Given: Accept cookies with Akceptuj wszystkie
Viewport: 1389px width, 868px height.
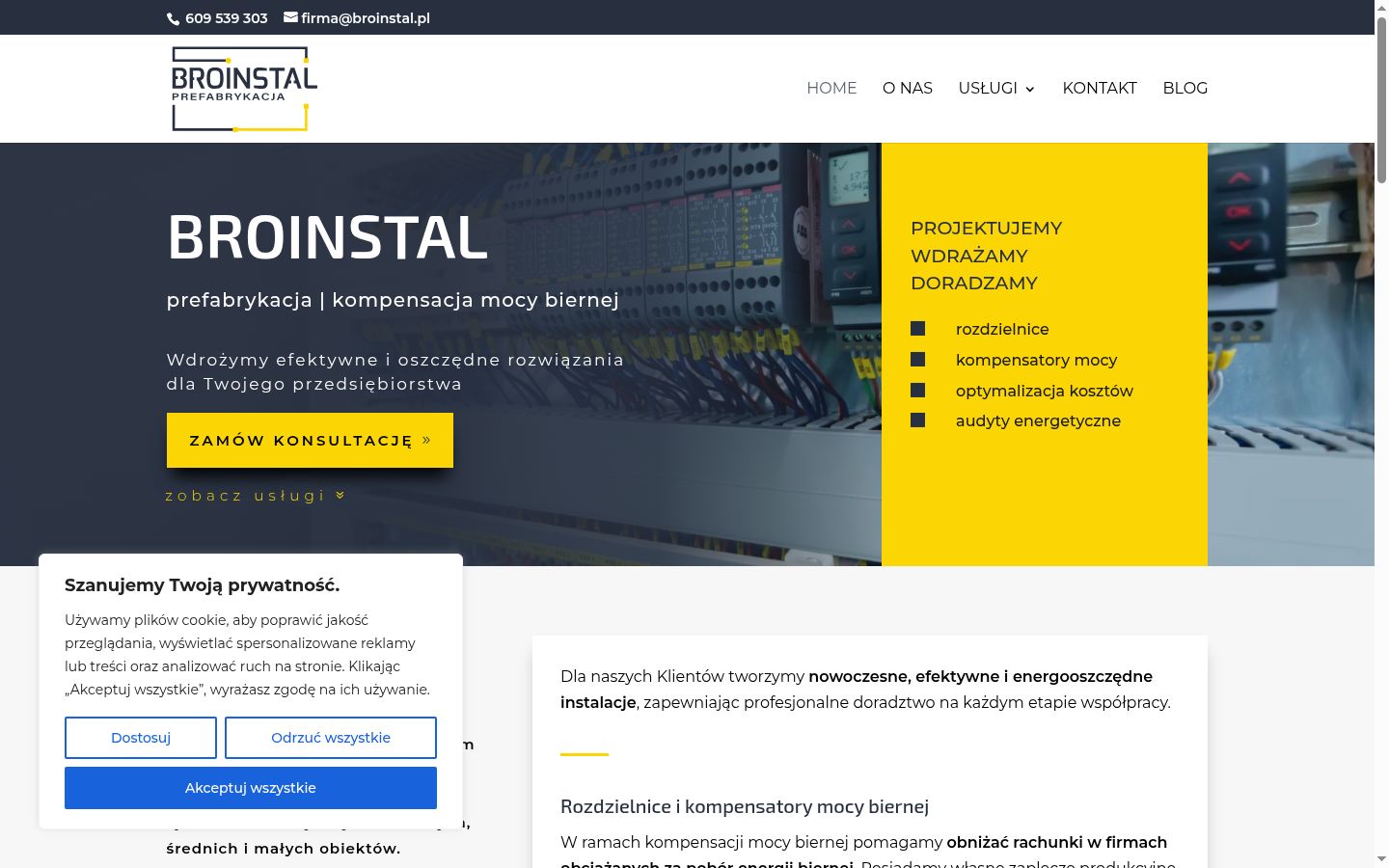Looking at the screenshot, I should pos(251,788).
